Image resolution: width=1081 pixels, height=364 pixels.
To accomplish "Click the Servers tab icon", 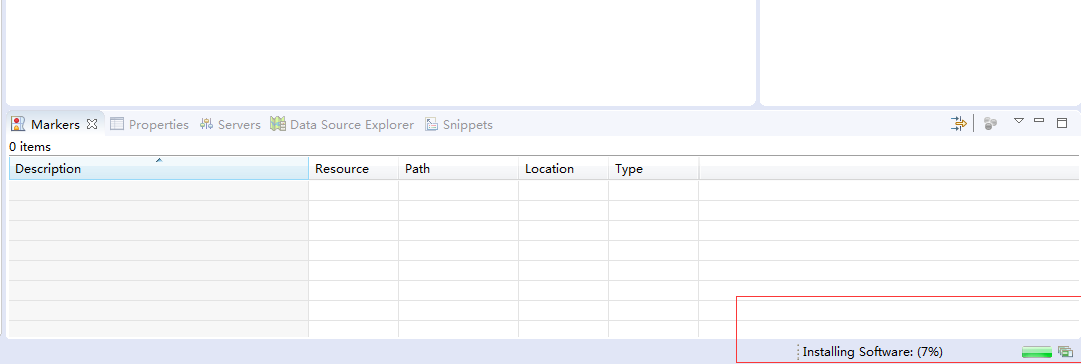I will pos(206,125).
